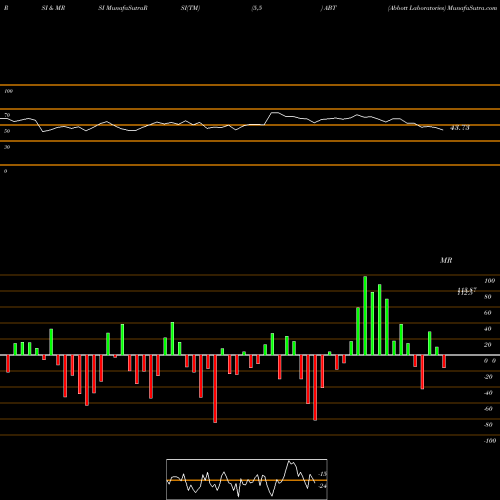
Task: Click the MR axis label 60
Action: coord(488,313)
